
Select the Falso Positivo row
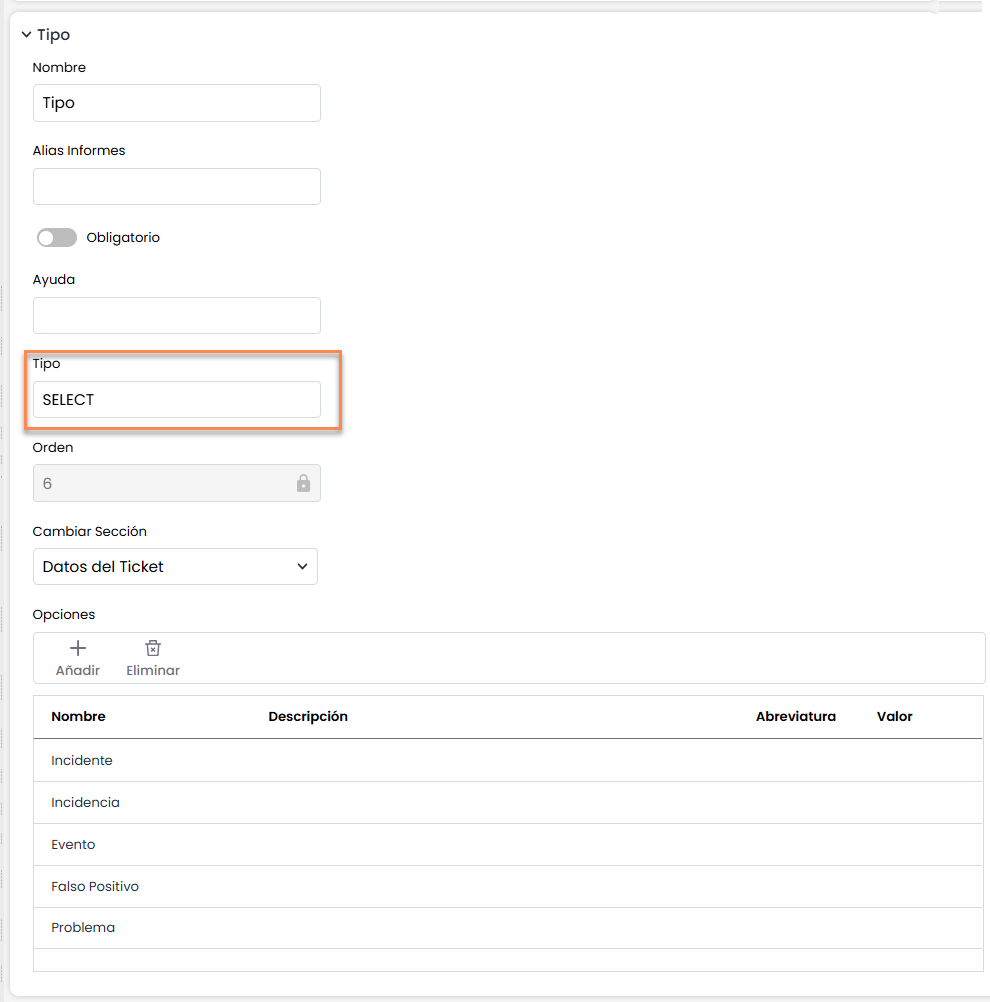click(x=95, y=887)
